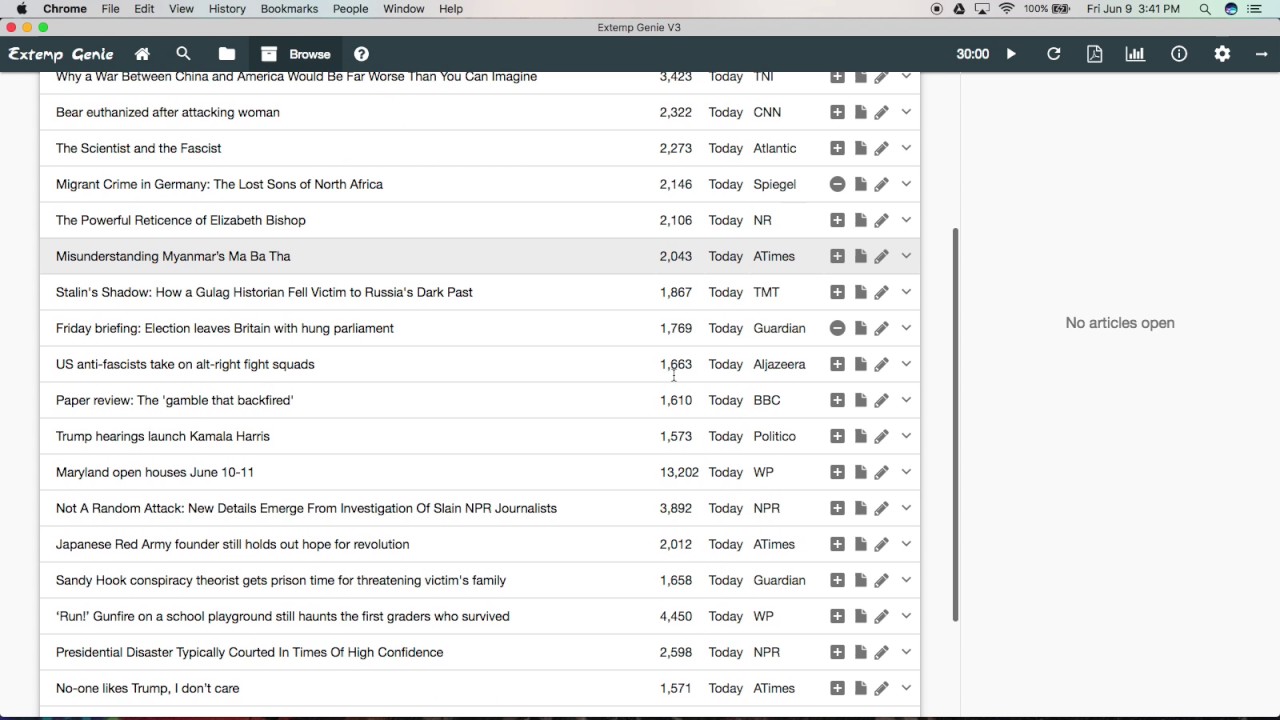Viewport: 1280px width, 720px height.
Task: Go to the Extemp Genie home icon
Action: 142,54
